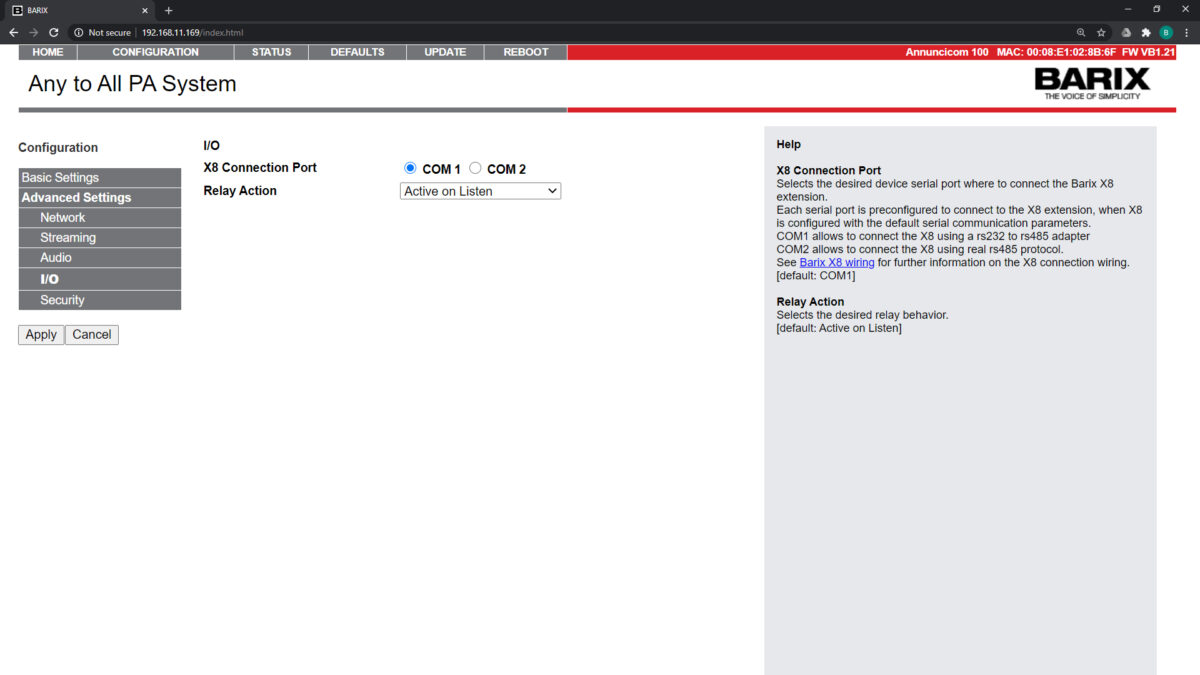Open Network under Advanced Settings
Image resolution: width=1200 pixels, height=675 pixels.
point(62,218)
